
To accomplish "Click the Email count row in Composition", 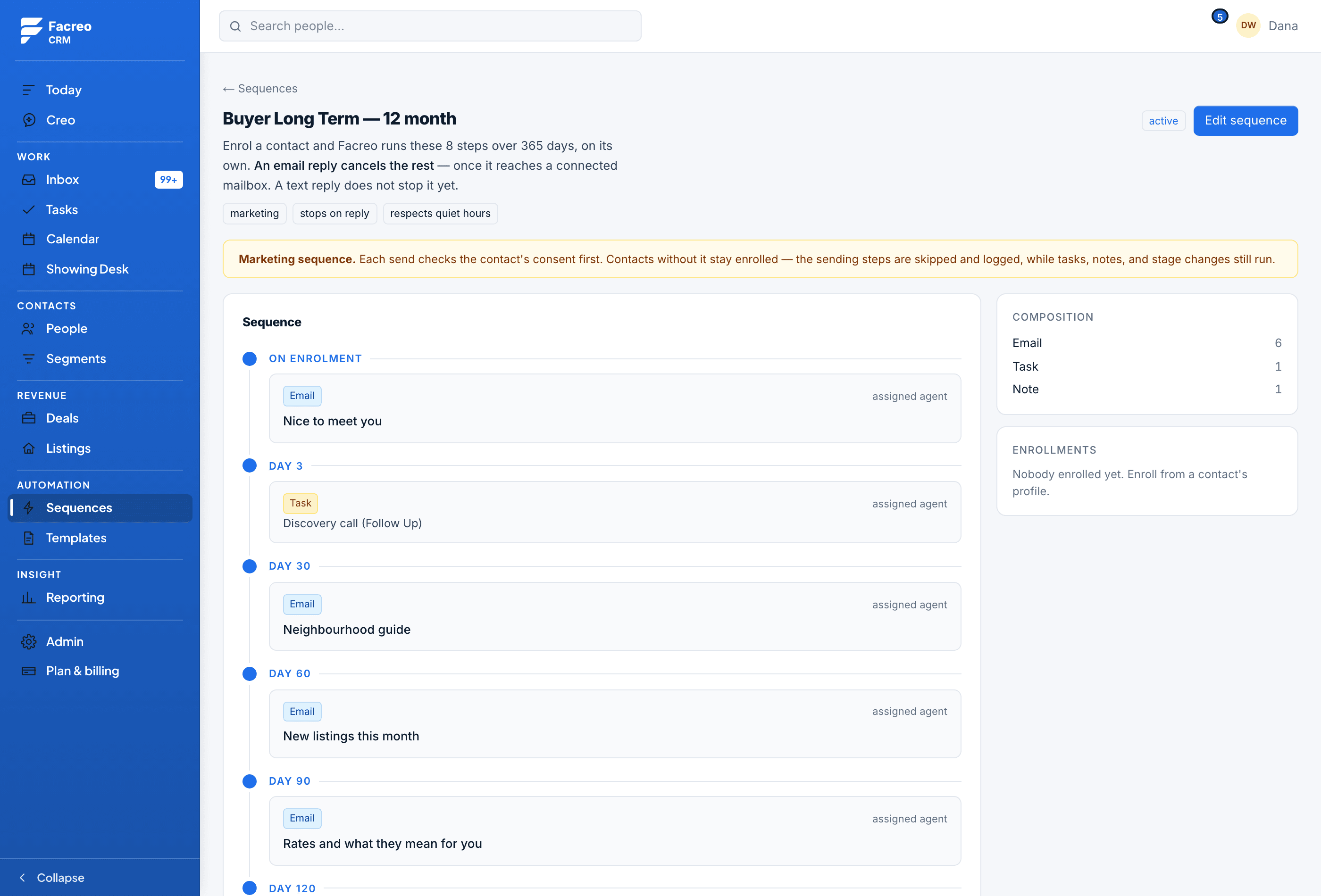I will click(1146, 343).
